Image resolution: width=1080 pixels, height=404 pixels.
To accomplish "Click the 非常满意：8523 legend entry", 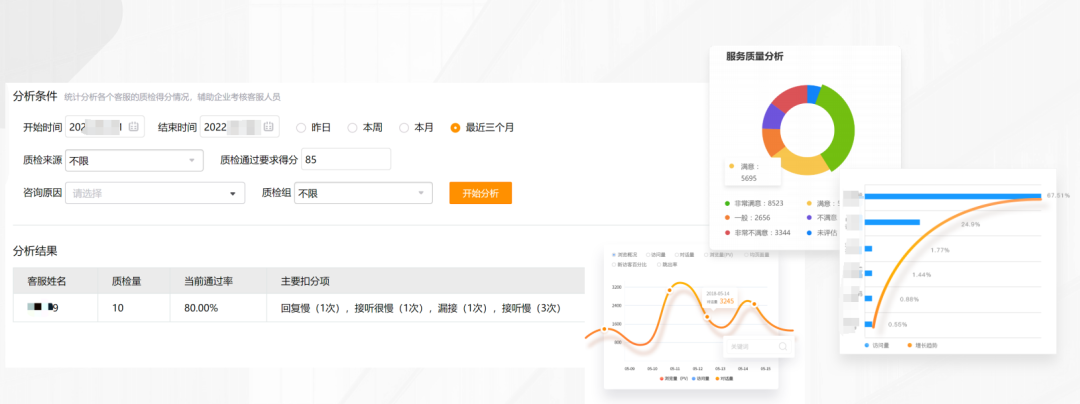I will (754, 204).
